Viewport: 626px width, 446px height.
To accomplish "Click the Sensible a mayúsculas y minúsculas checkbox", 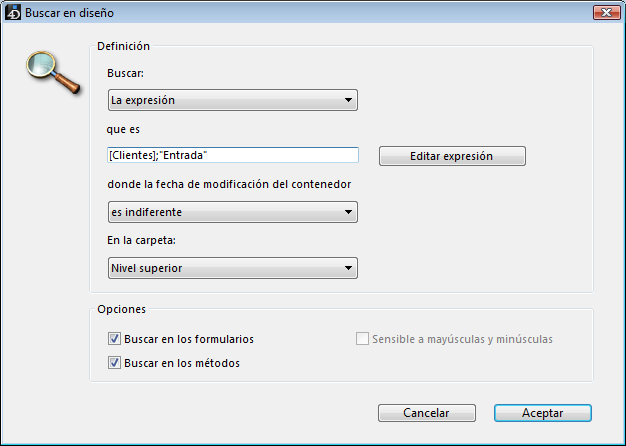I will [363, 339].
